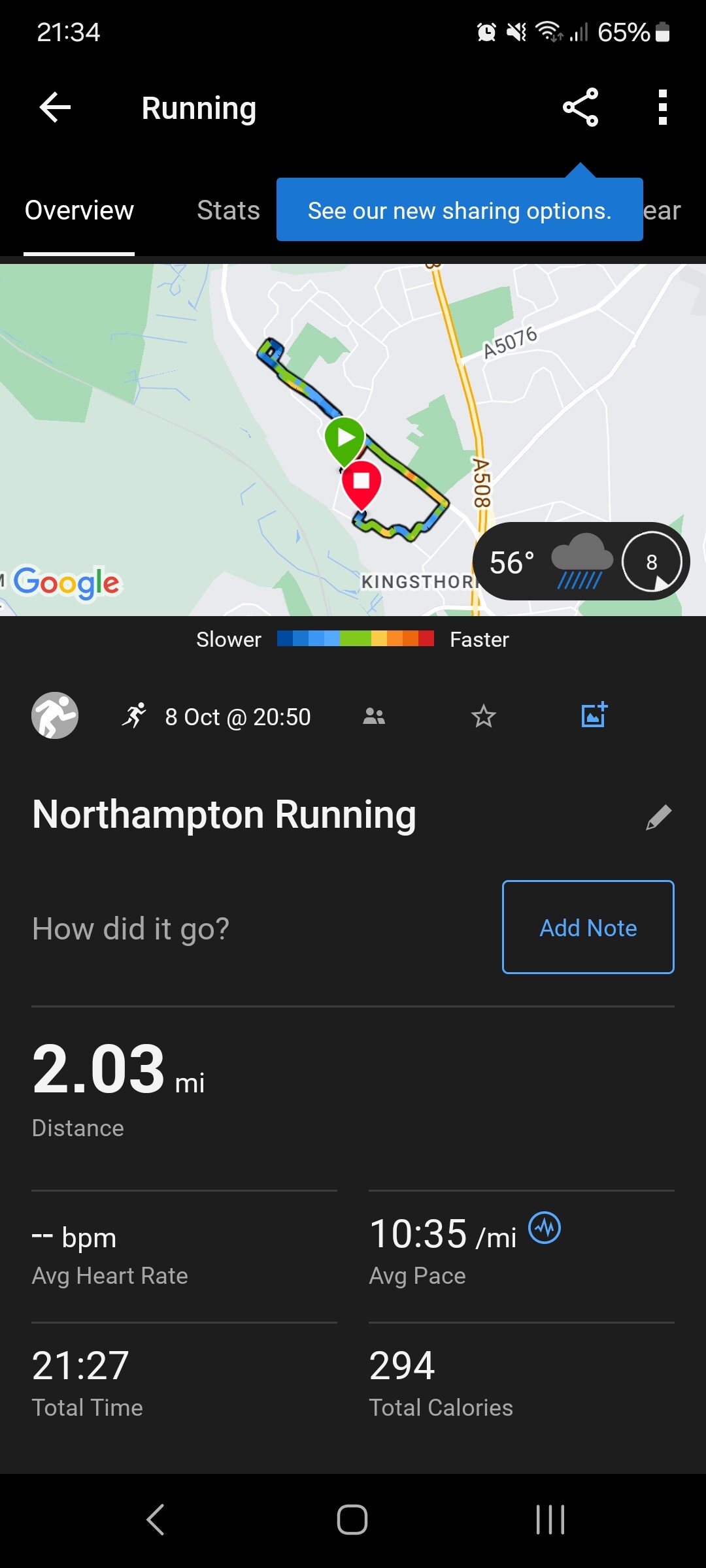Screen dimensions: 706x1568
Task: Tap the back arrow in the header
Action: pos(56,108)
